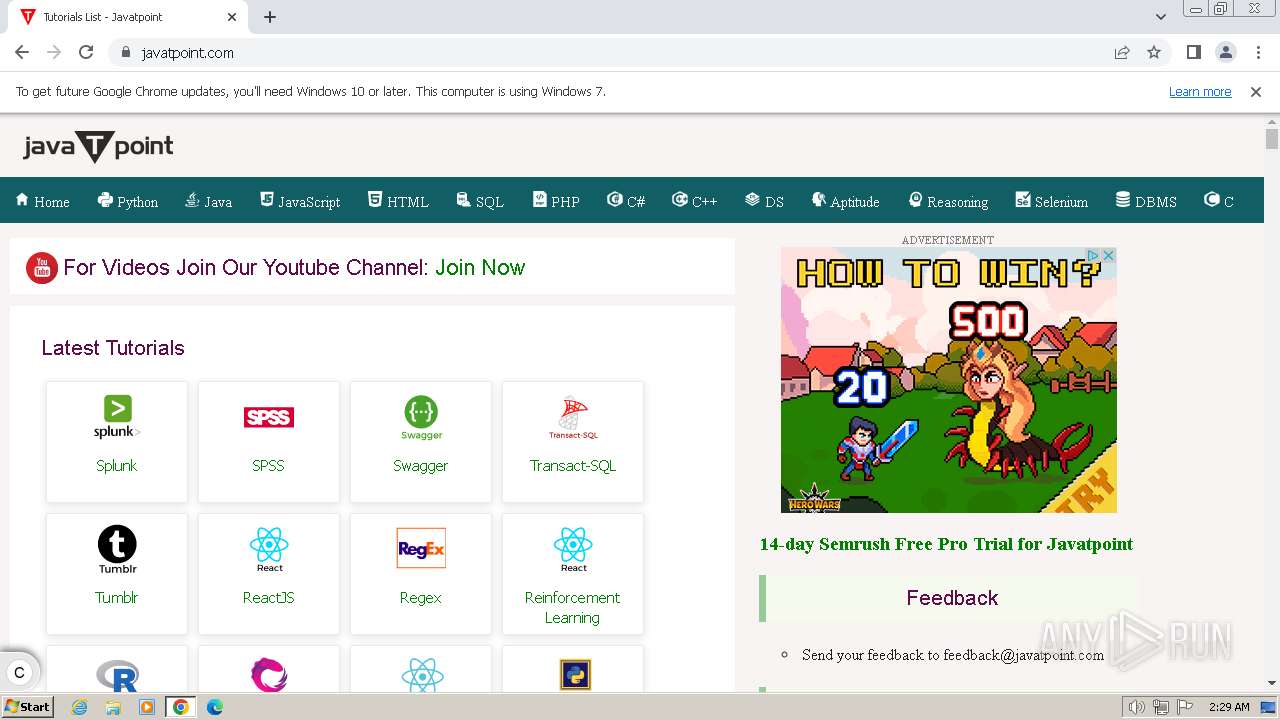Screen dimensions: 1280x720
Task: Open the DBMS nav item
Action: [1146, 201]
